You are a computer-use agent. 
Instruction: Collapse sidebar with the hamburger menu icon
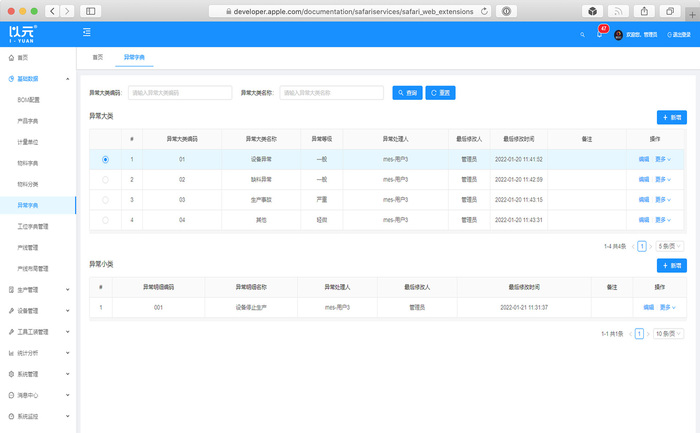(x=87, y=34)
